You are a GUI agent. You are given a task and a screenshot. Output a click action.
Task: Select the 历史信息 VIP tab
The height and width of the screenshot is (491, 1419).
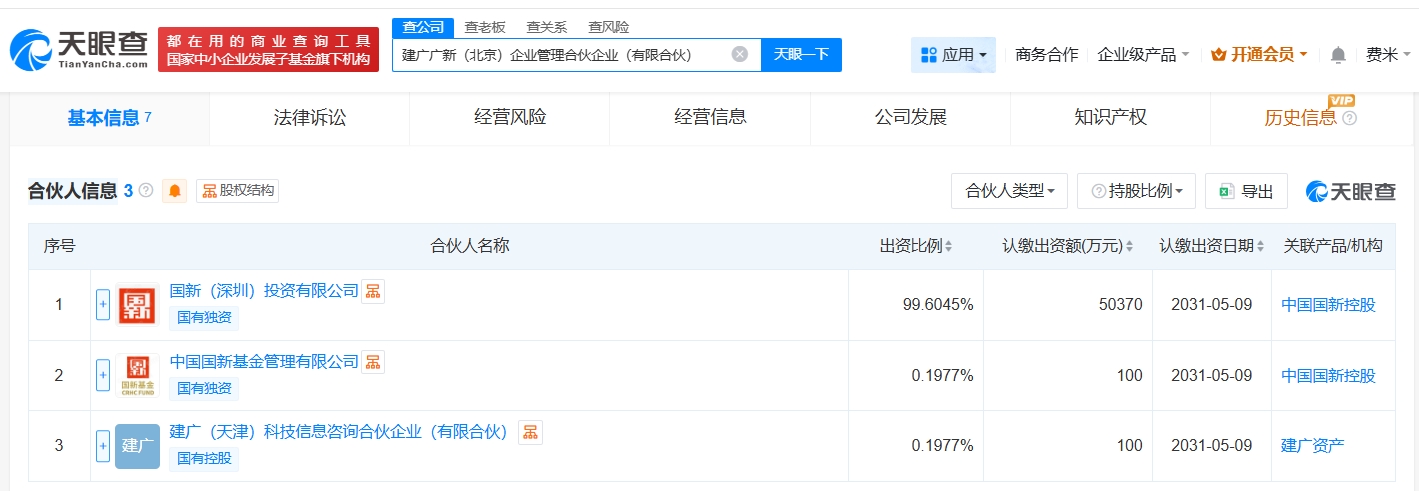coord(1310,118)
